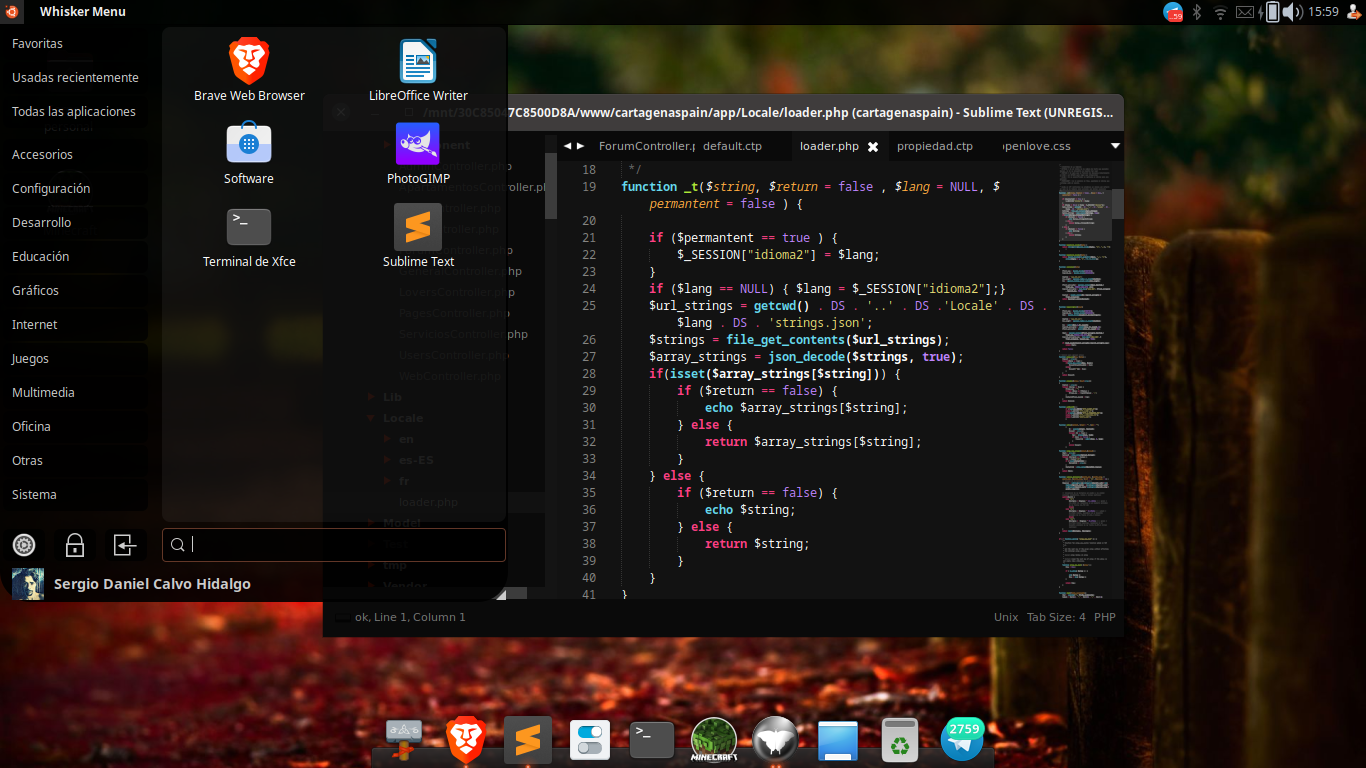Open the settings gear in the Whisker menu
Viewport: 1366px width, 768px height.
point(24,545)
